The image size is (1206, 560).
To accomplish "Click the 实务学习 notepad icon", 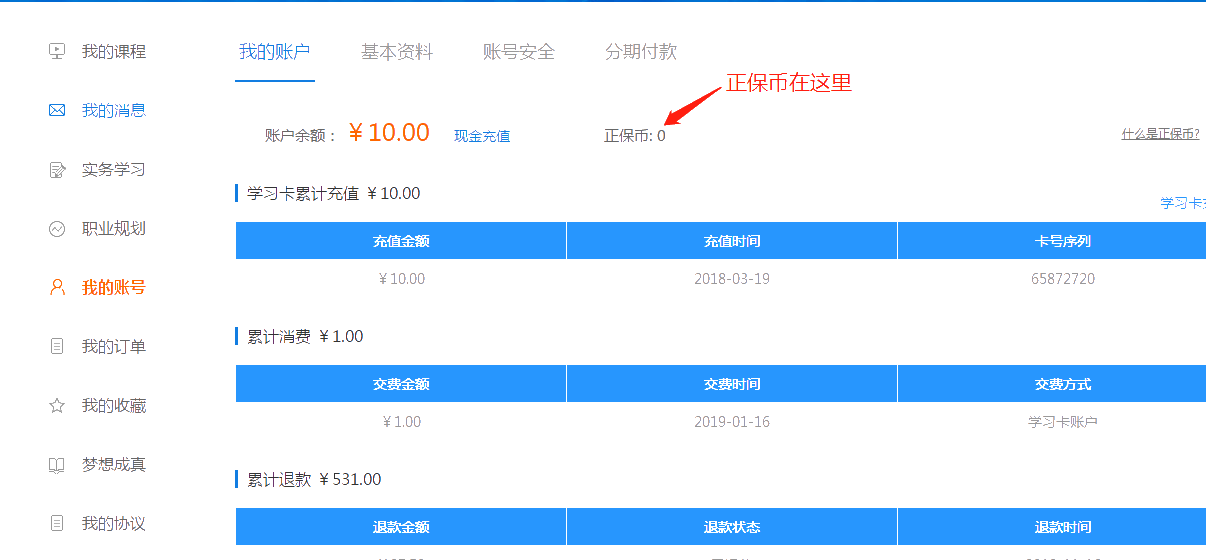I will coord(57,170).
